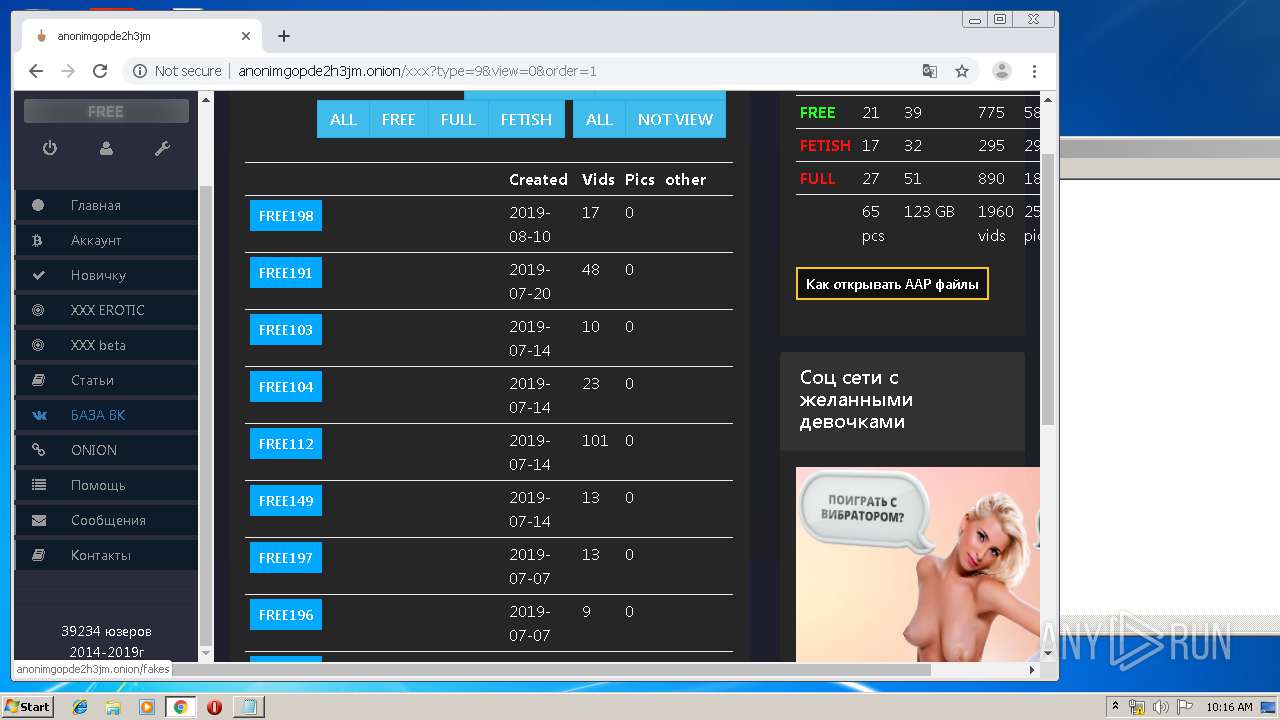The height and width of the screenshot is (720, 1280).
Task: Open Статьи in the sidebar
Action: 106,380
